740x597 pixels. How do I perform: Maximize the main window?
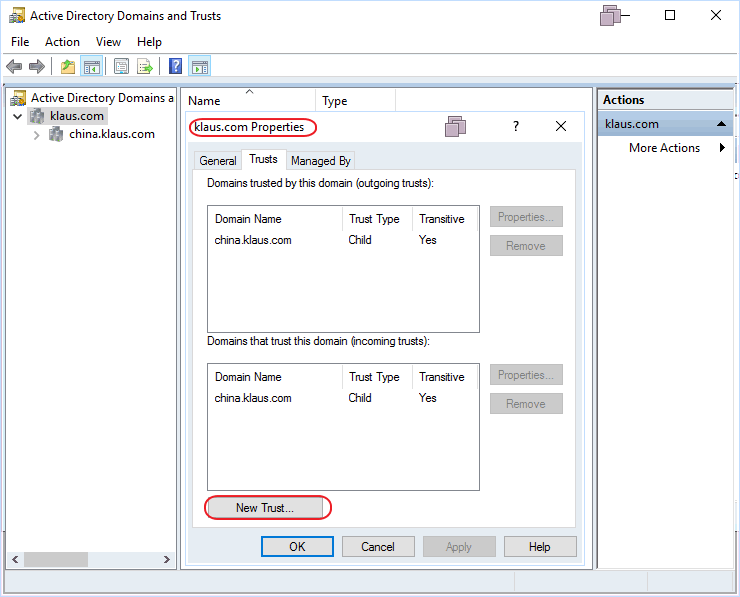(x=670, y=15)
